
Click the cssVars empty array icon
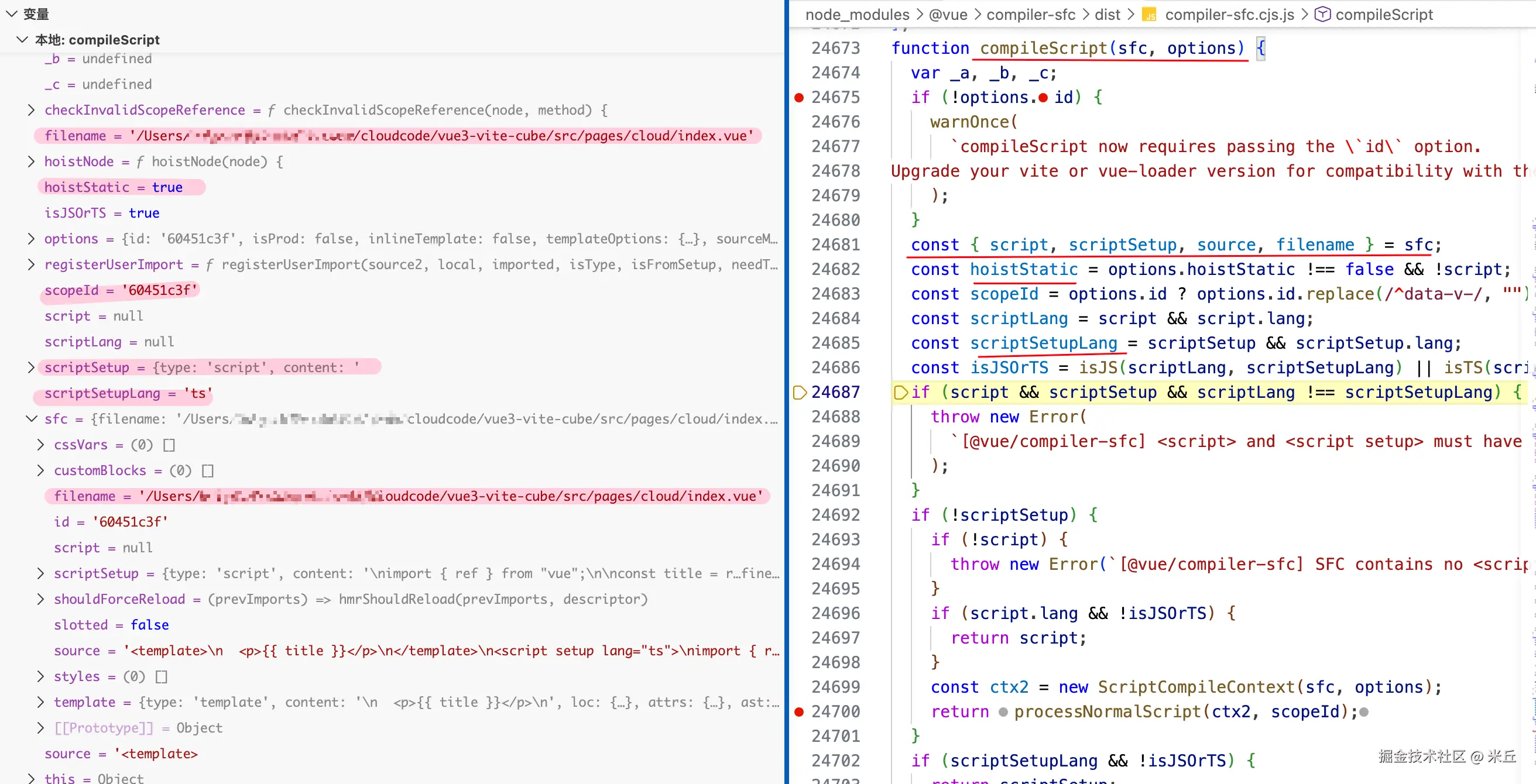[x=169, y=445]
